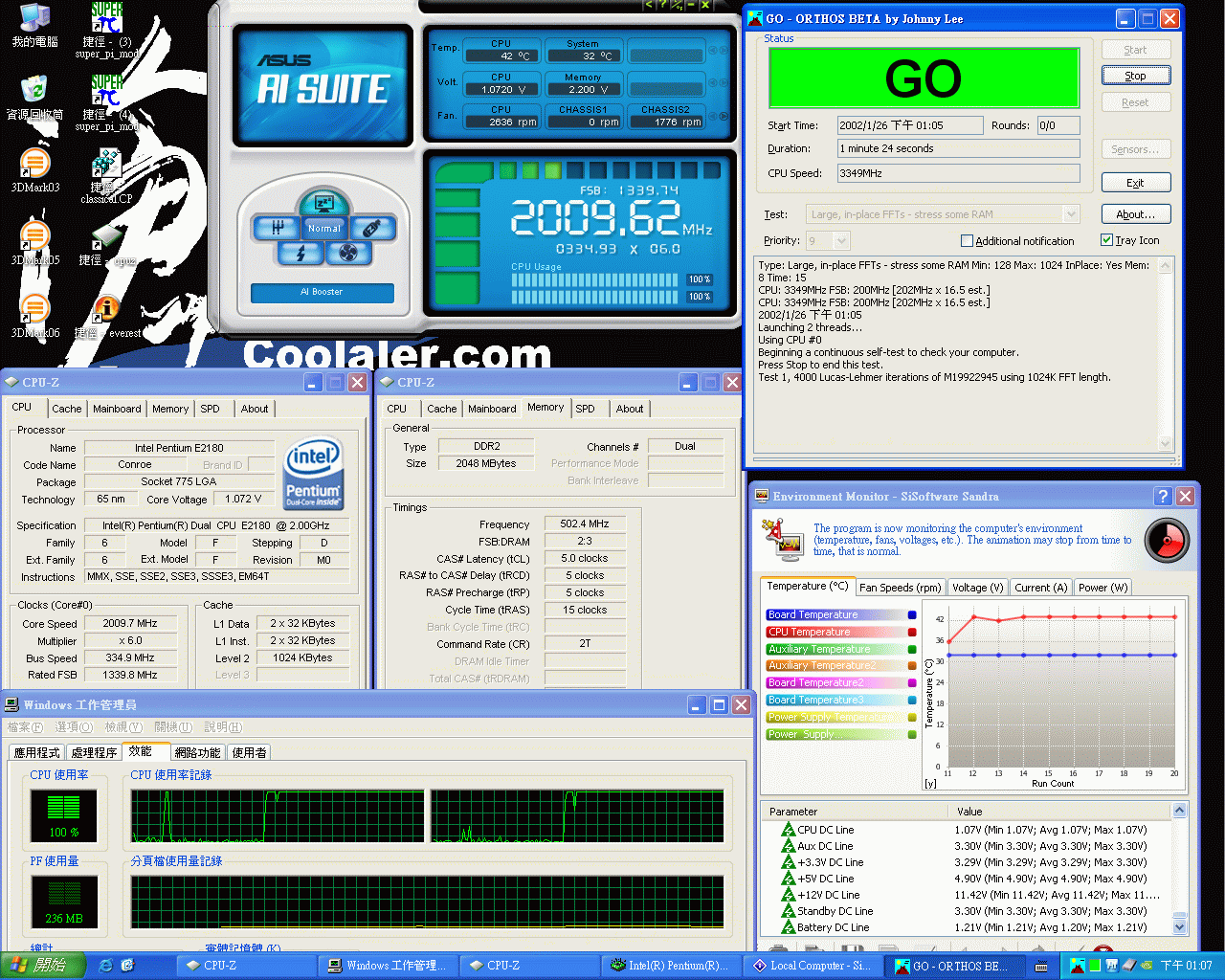Launch the 3DMark05 desktop shortcut
The height and width of the screenshot is (980, 1225).
34,235
